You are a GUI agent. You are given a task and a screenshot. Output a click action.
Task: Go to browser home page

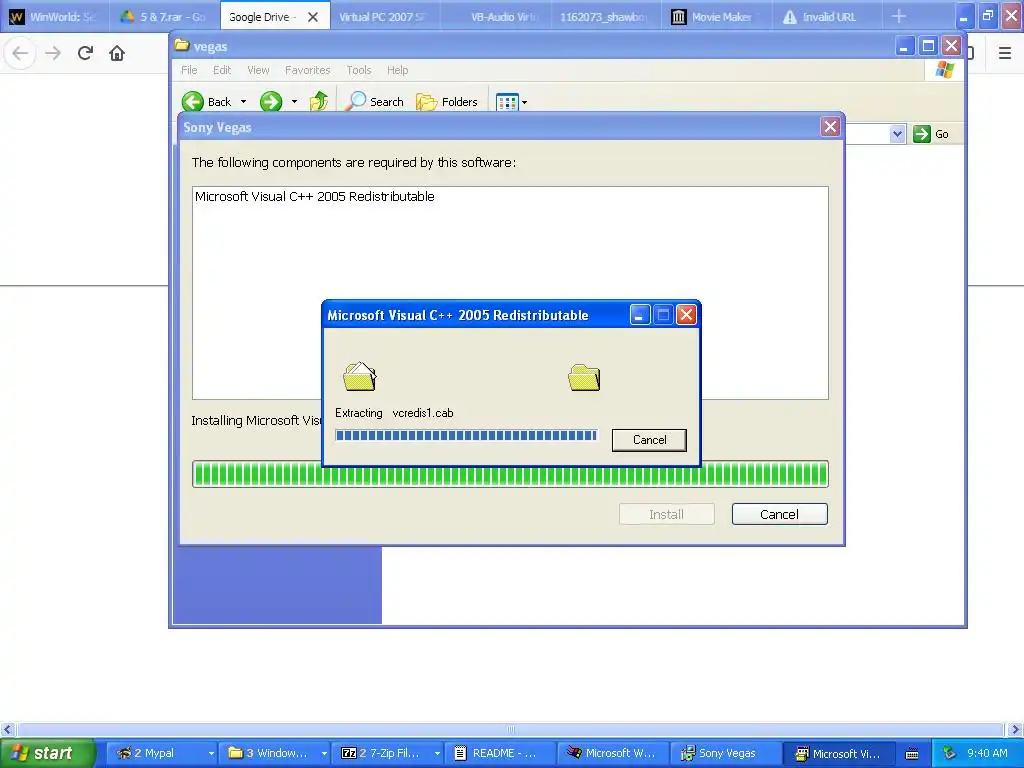(x=117, y=53)
